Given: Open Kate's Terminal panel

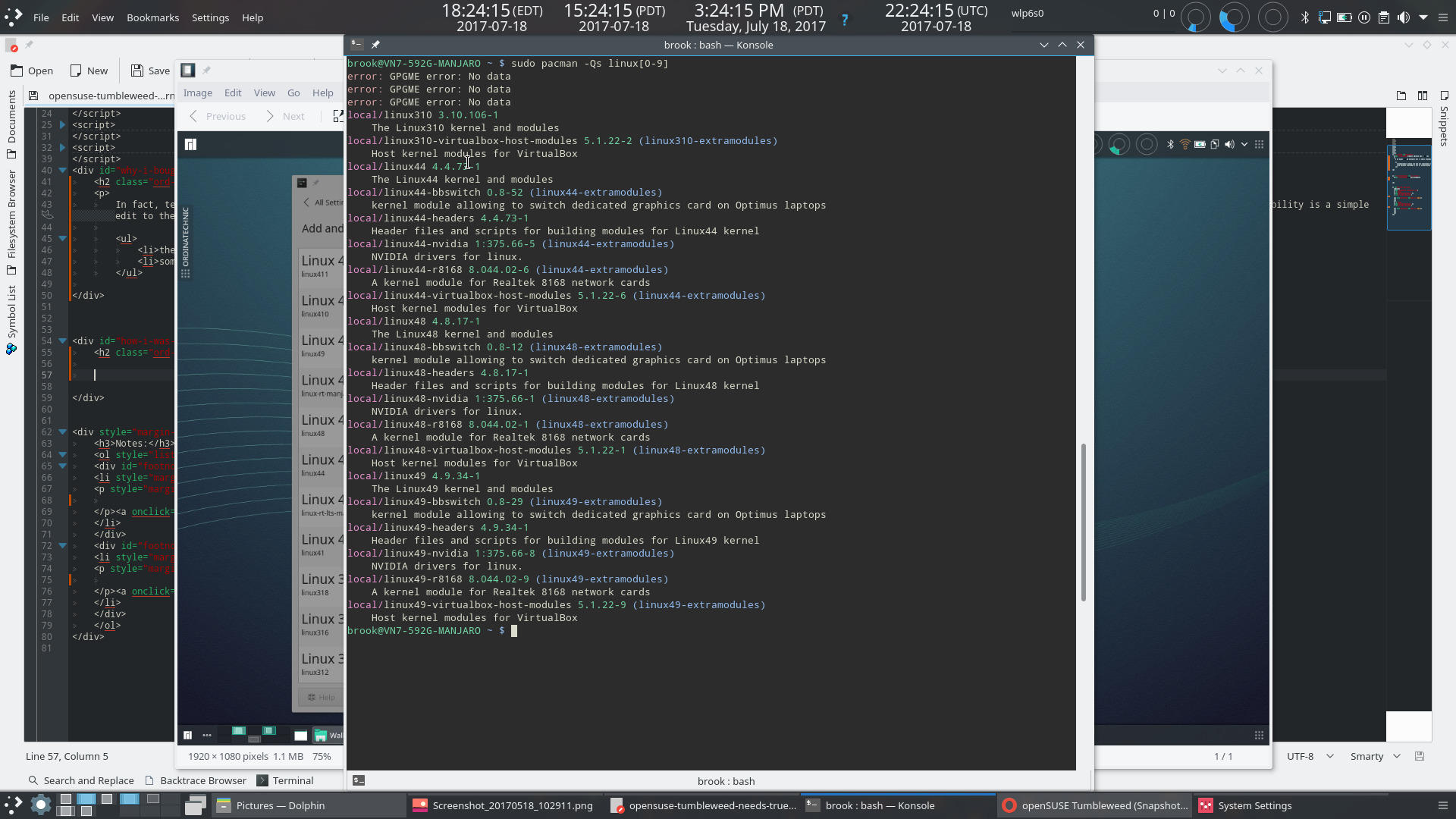Looking at the screenshot, I should click(285, 780).
